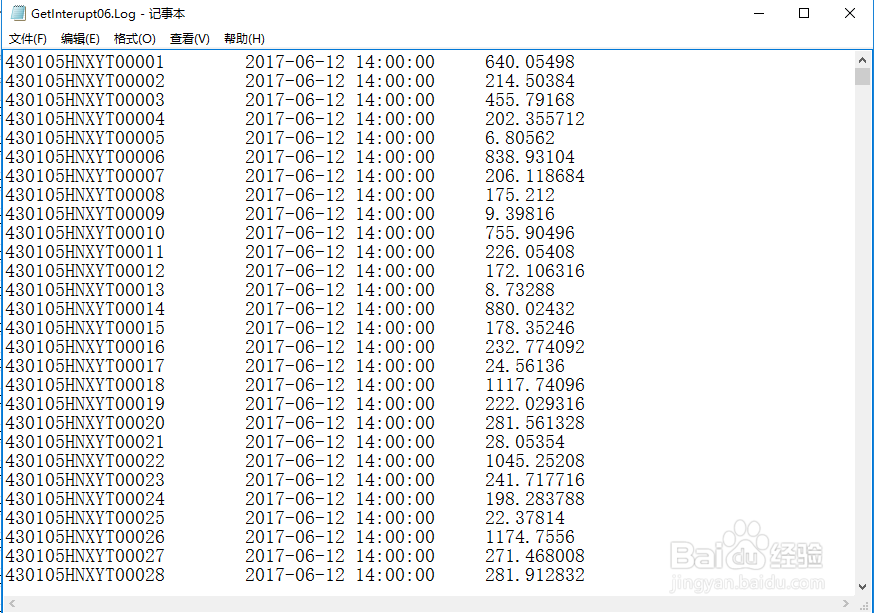Viewport: 874px width, 613px height.
Task: Click ID 430105HNXYT00004
Action: (85, 119)
